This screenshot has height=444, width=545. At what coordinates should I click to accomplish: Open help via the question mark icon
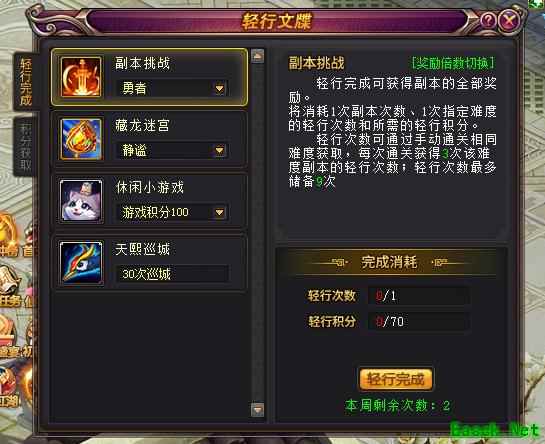click(488, 20)
